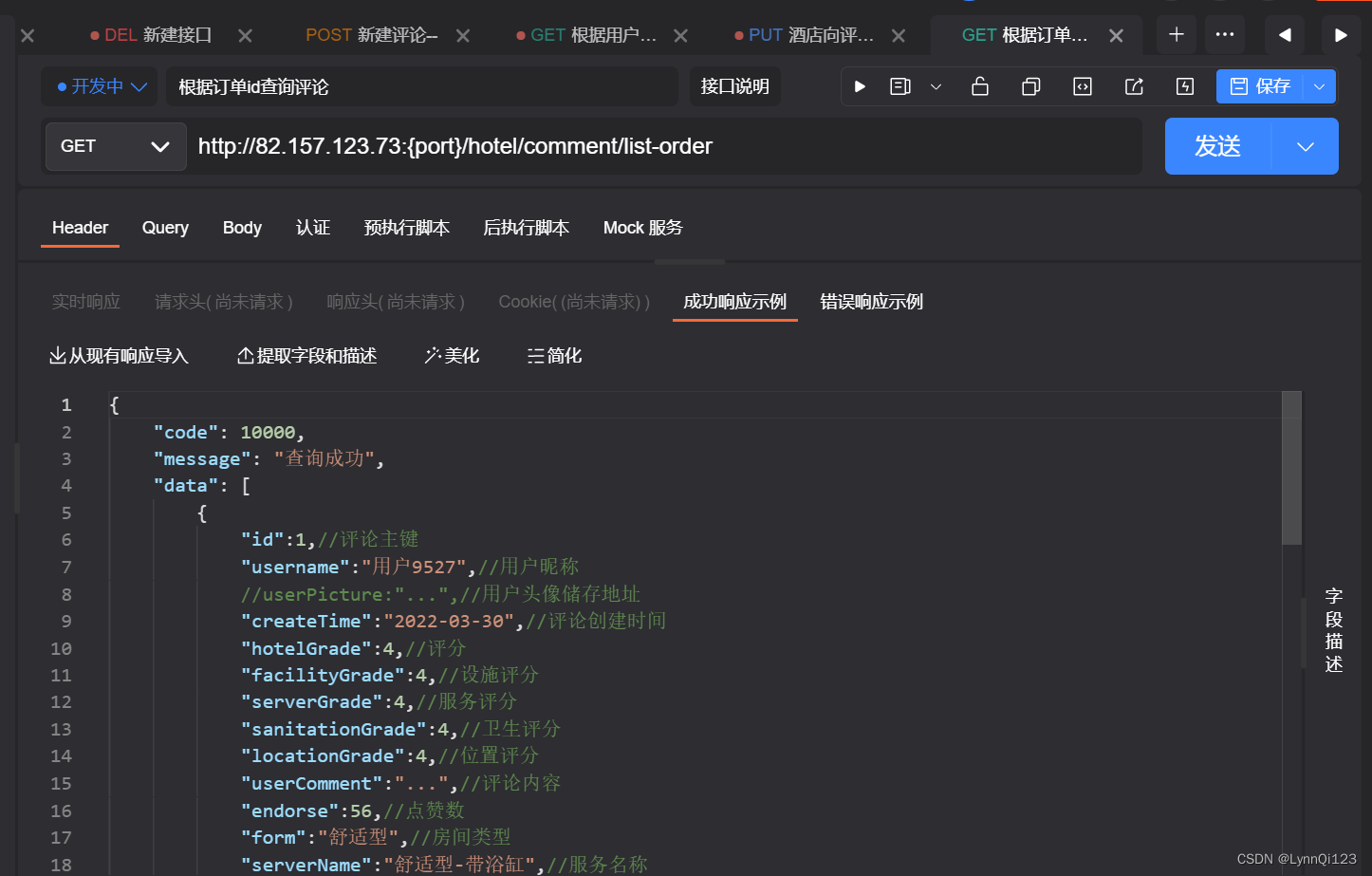Open the GET method dropdown

pyautogui.click(x=116, y=146)
